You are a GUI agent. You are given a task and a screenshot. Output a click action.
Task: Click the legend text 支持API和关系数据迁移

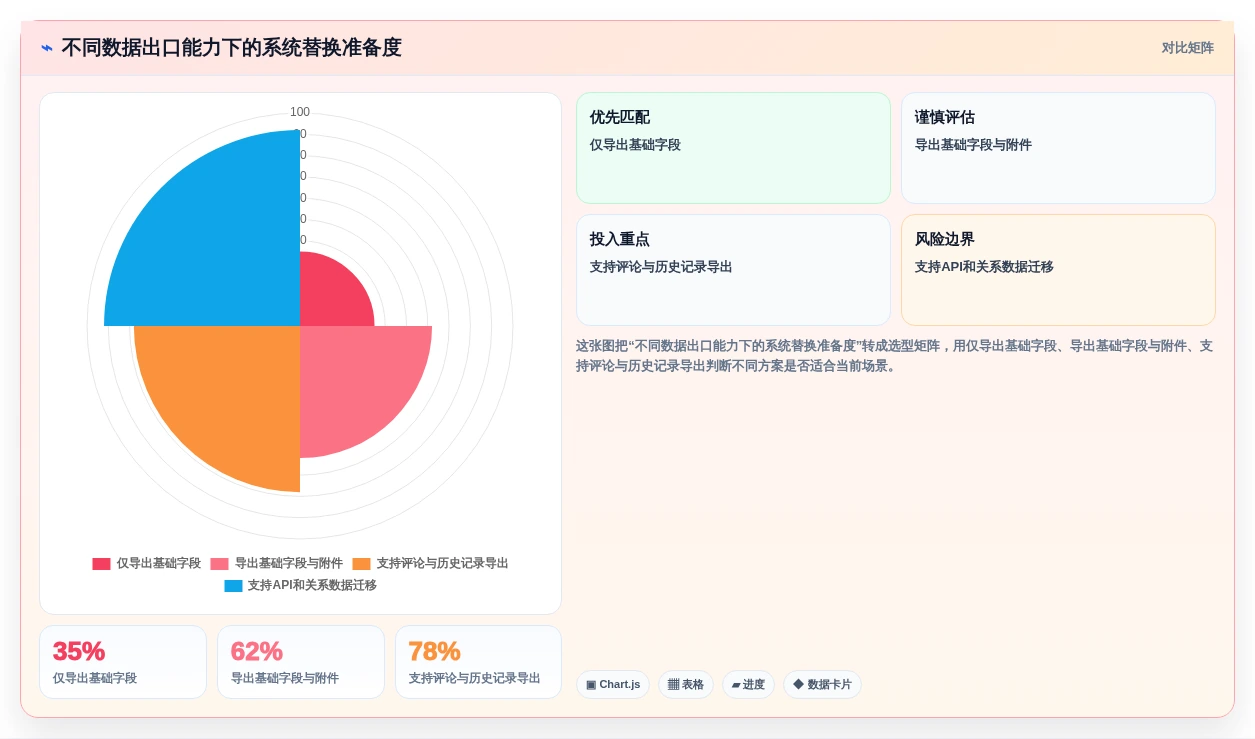click(312, 586)
